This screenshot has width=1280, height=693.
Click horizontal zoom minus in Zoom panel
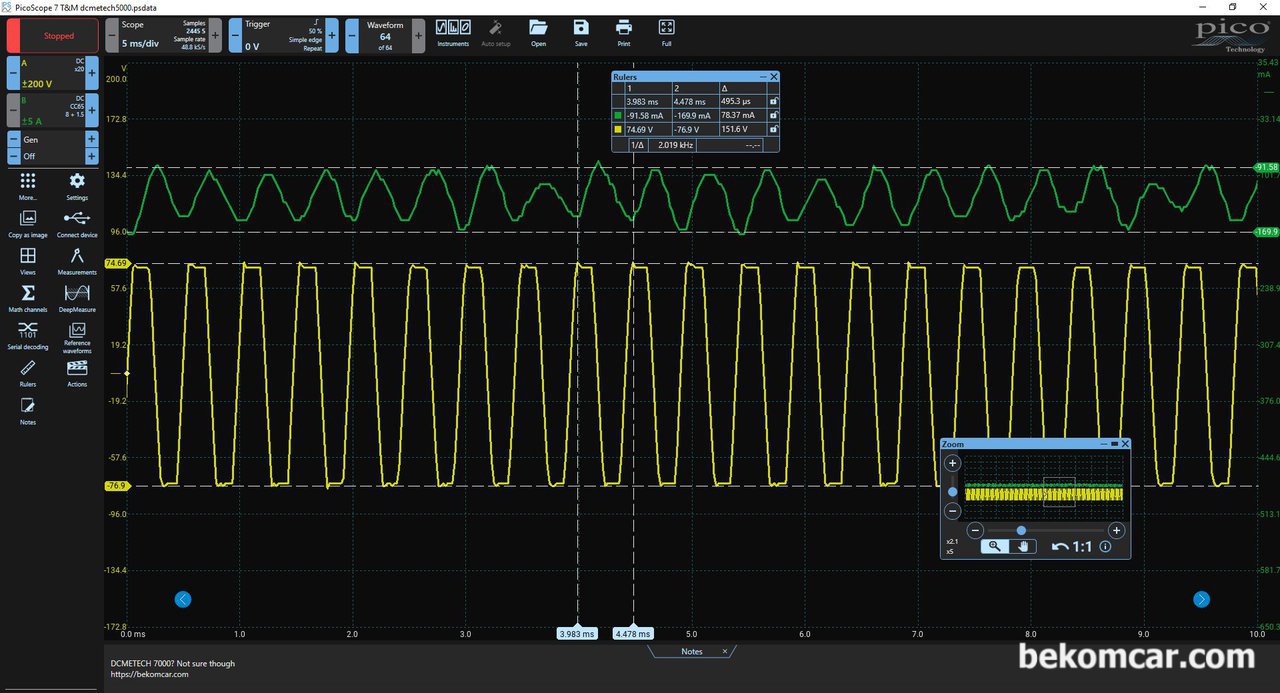click(x=975, y=530)
